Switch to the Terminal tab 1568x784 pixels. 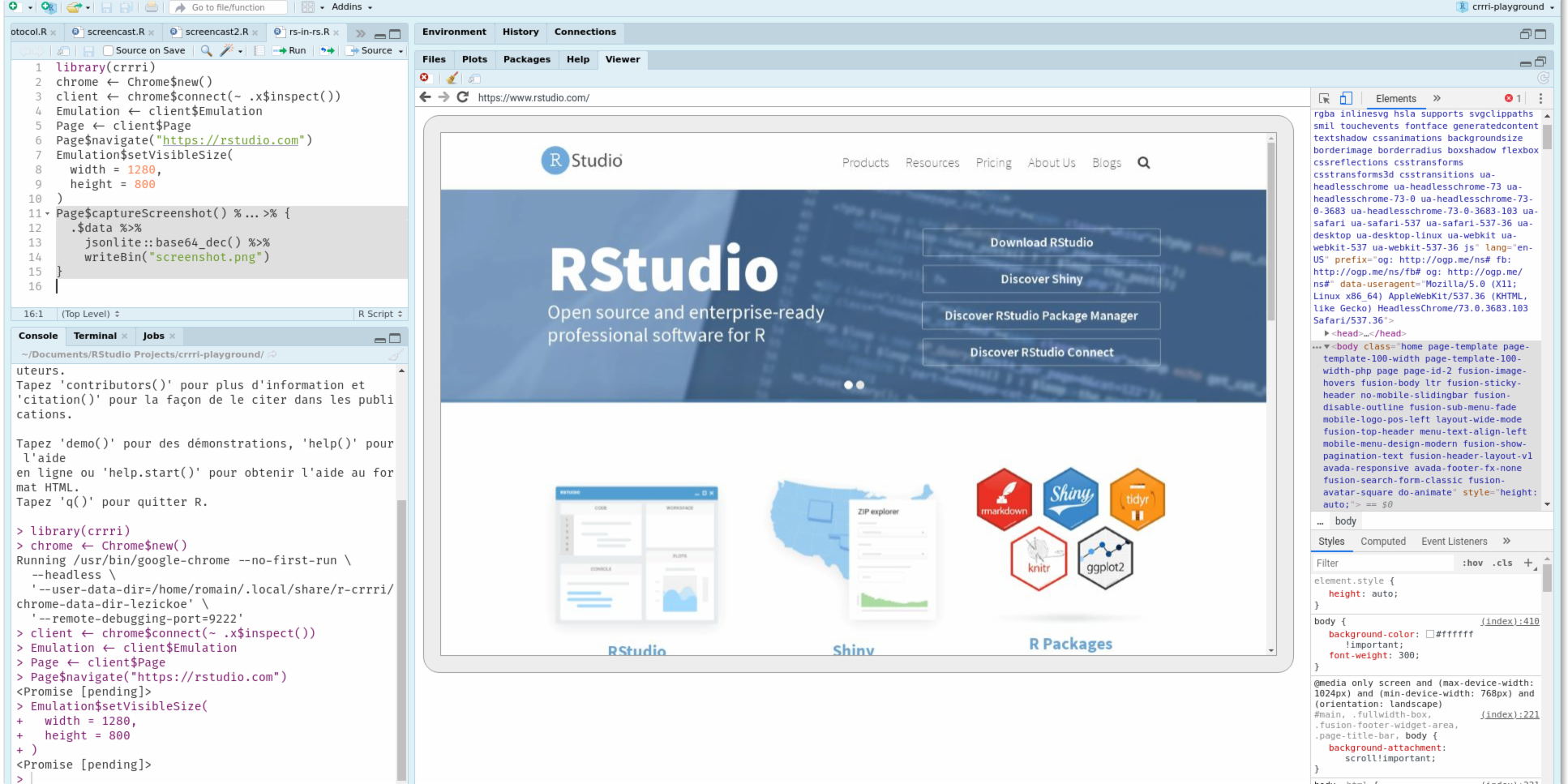tap(95, 336)
